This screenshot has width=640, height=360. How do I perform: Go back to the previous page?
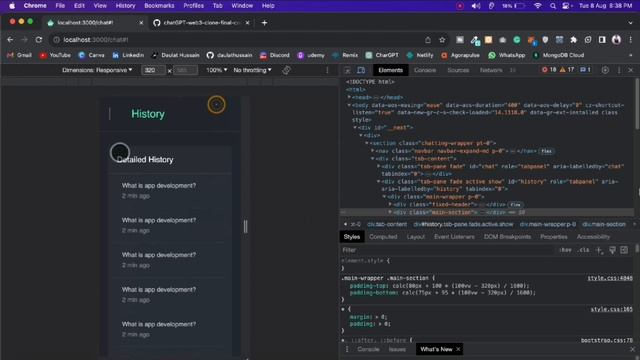(10, 40)
